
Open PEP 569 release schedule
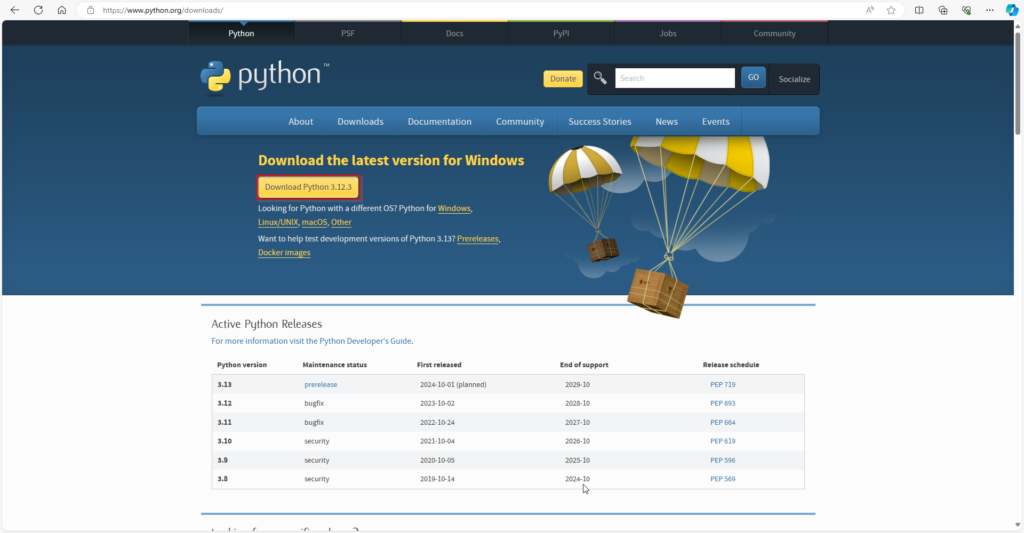[x=723, y=479]
